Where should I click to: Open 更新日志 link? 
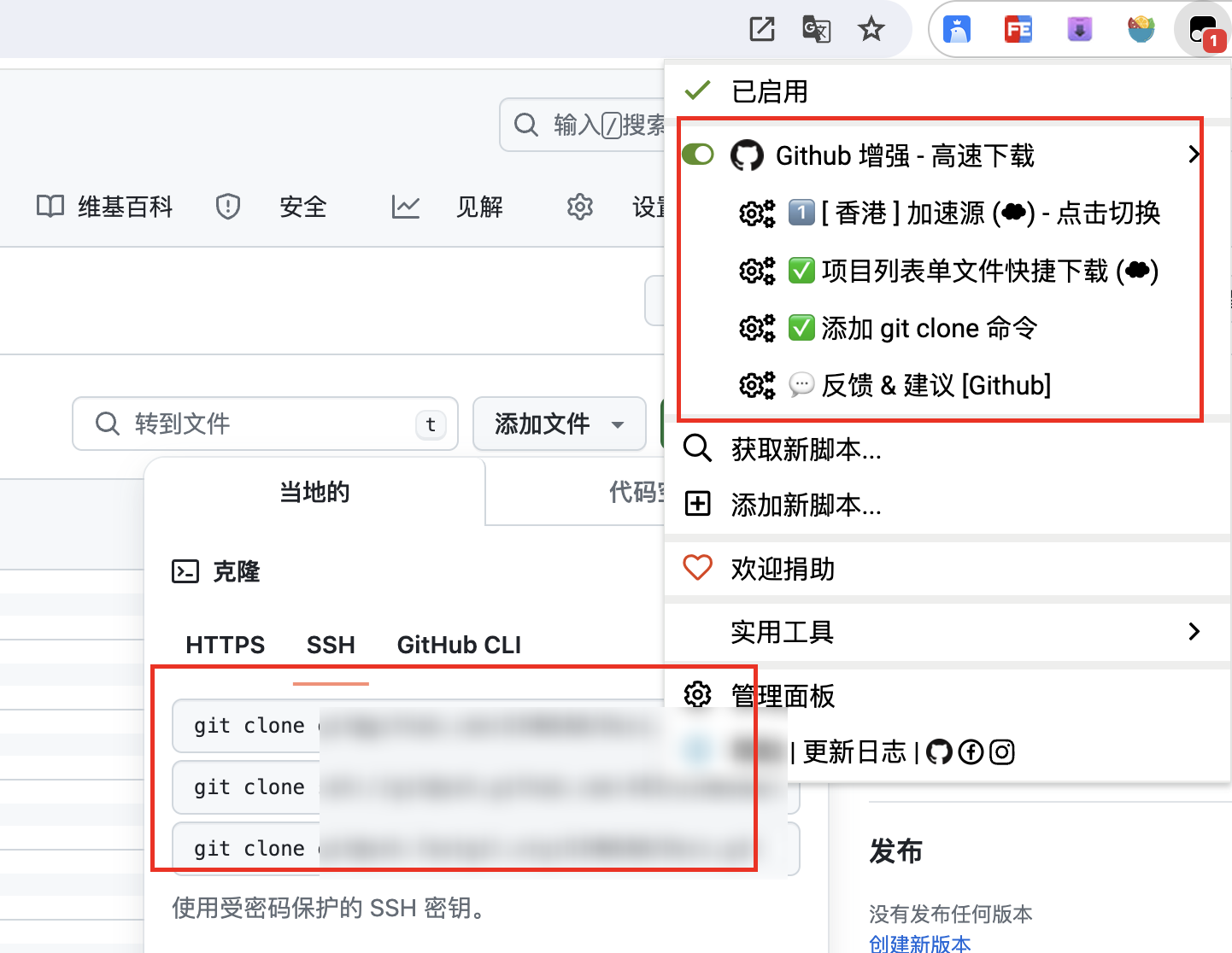pyautogui.click(x=854, y=752)
